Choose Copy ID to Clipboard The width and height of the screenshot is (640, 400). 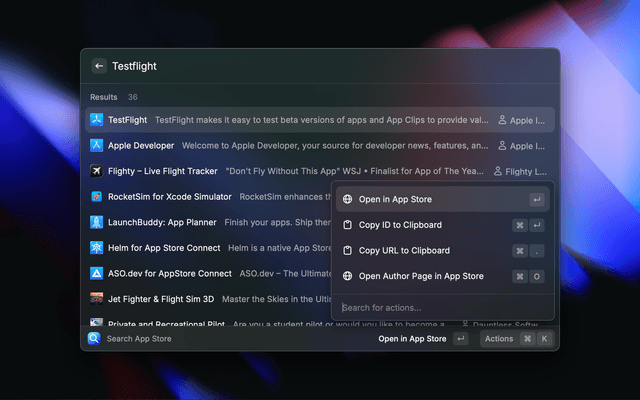coord(442,225)
